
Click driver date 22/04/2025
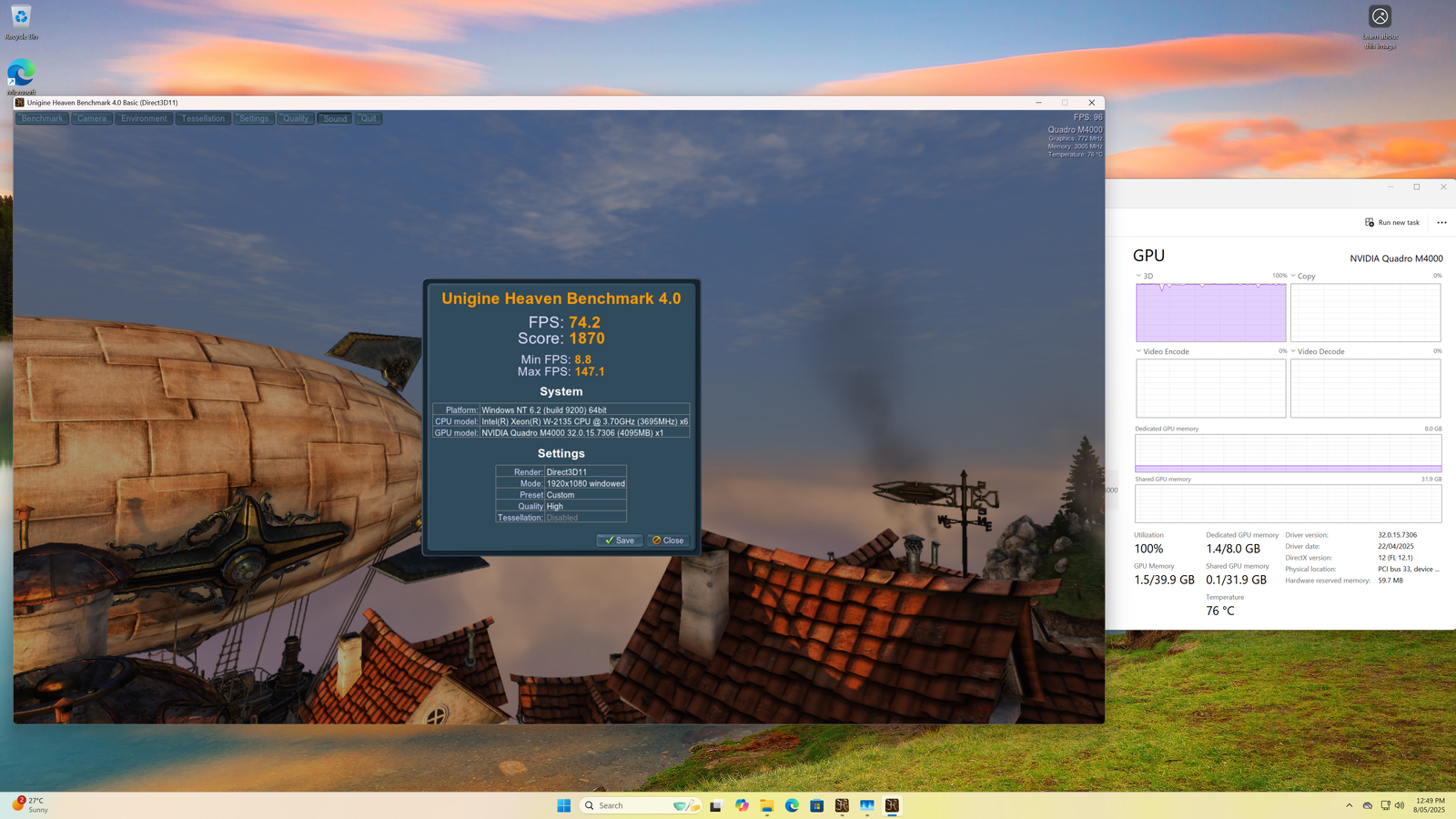(x=1396, y=546)
